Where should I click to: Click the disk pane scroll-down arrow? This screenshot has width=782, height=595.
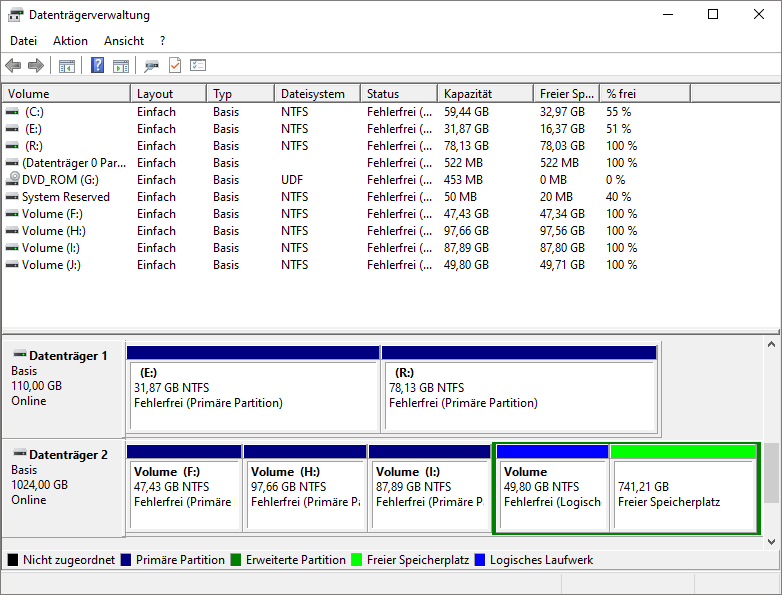pos(771,541)
